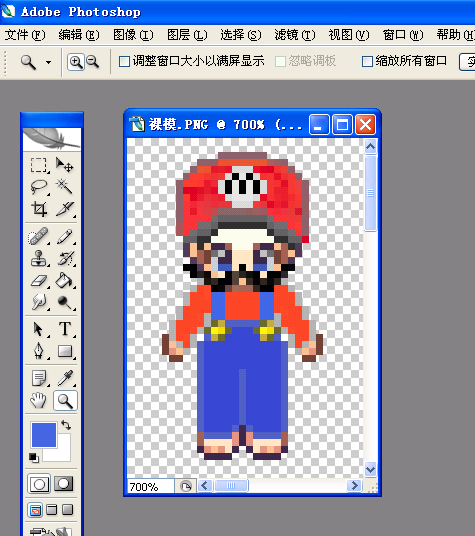Screen dimensions: 475x536
Task: Open the 窗口(W) menu
Action: tap(403, 35)
